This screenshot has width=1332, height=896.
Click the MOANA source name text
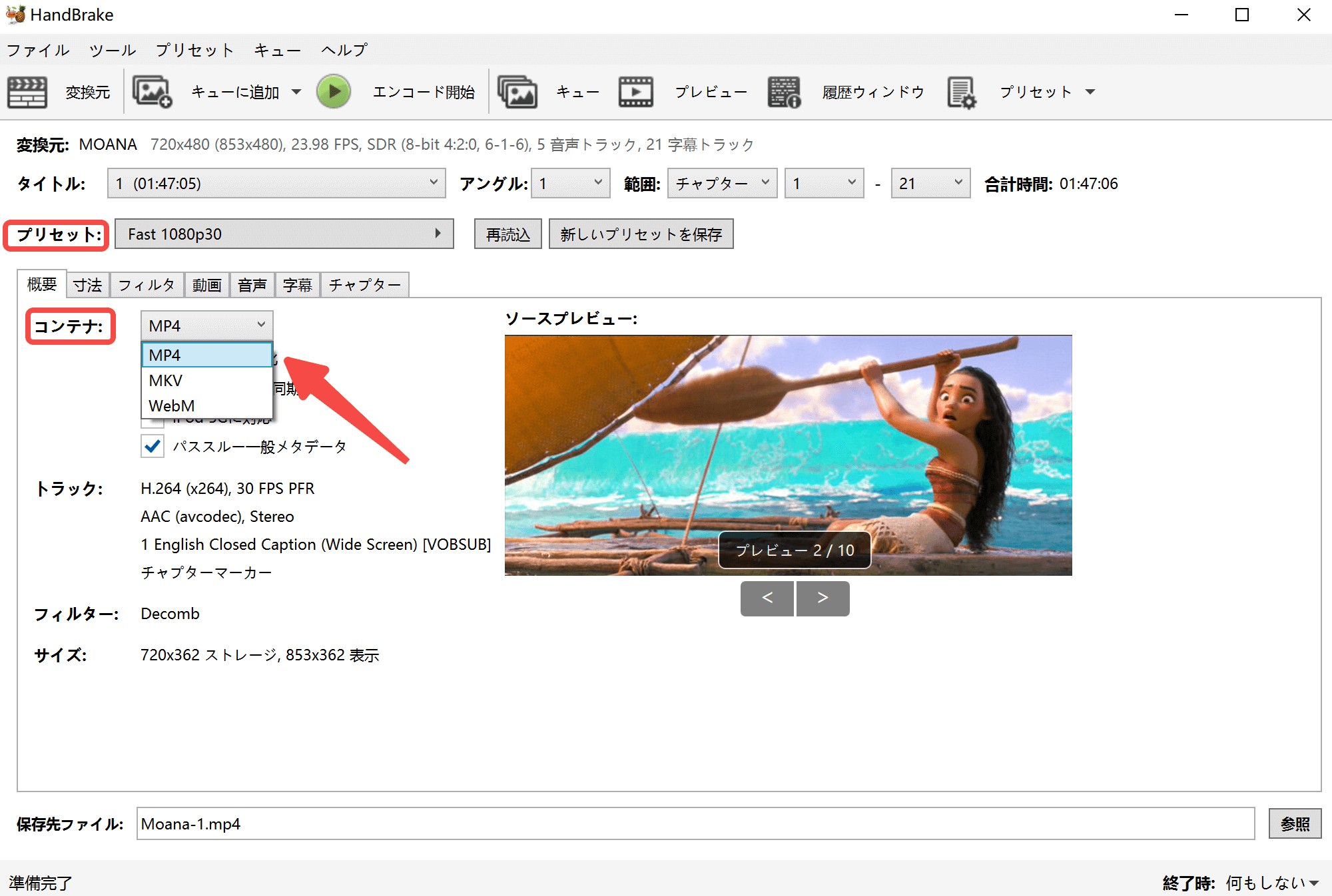coord(108,144)
